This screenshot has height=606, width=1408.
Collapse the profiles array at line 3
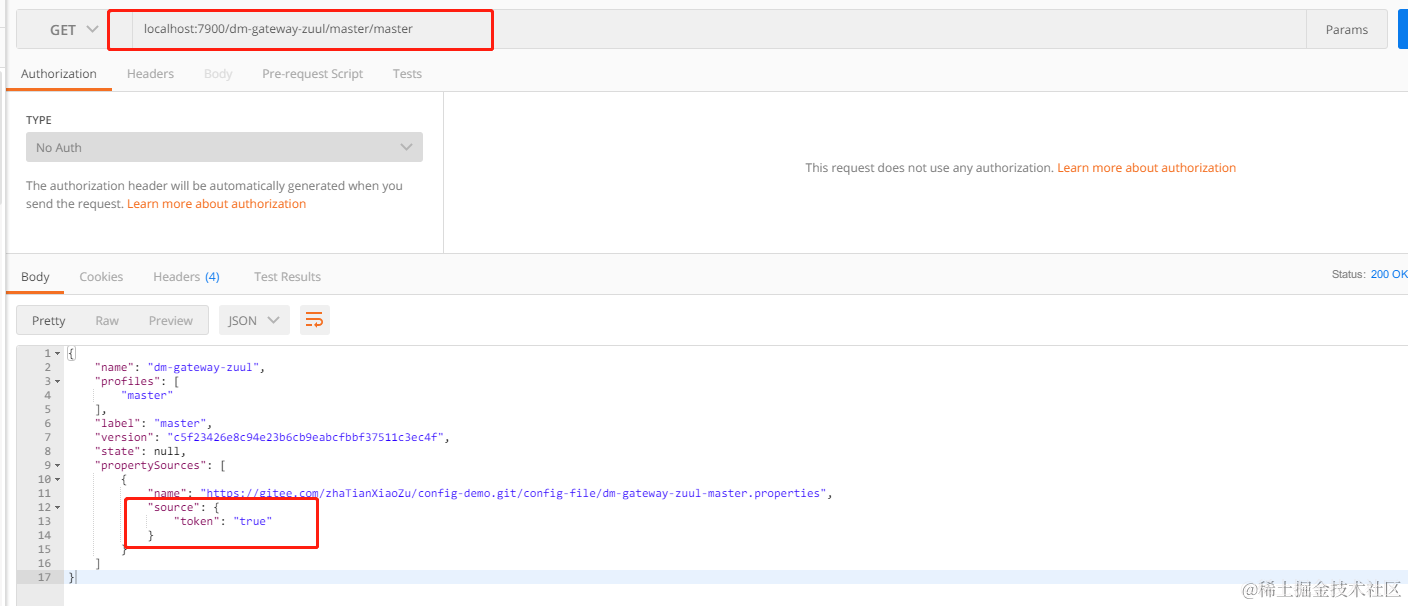pos(57,382)
